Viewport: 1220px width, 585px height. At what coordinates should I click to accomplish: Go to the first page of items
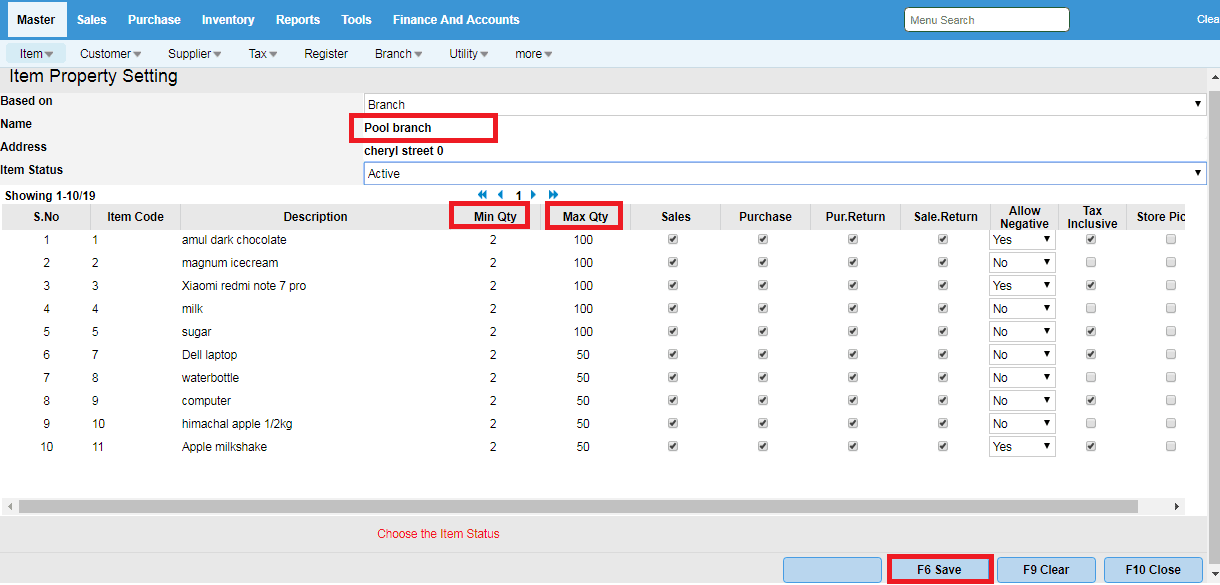(483, 195)
